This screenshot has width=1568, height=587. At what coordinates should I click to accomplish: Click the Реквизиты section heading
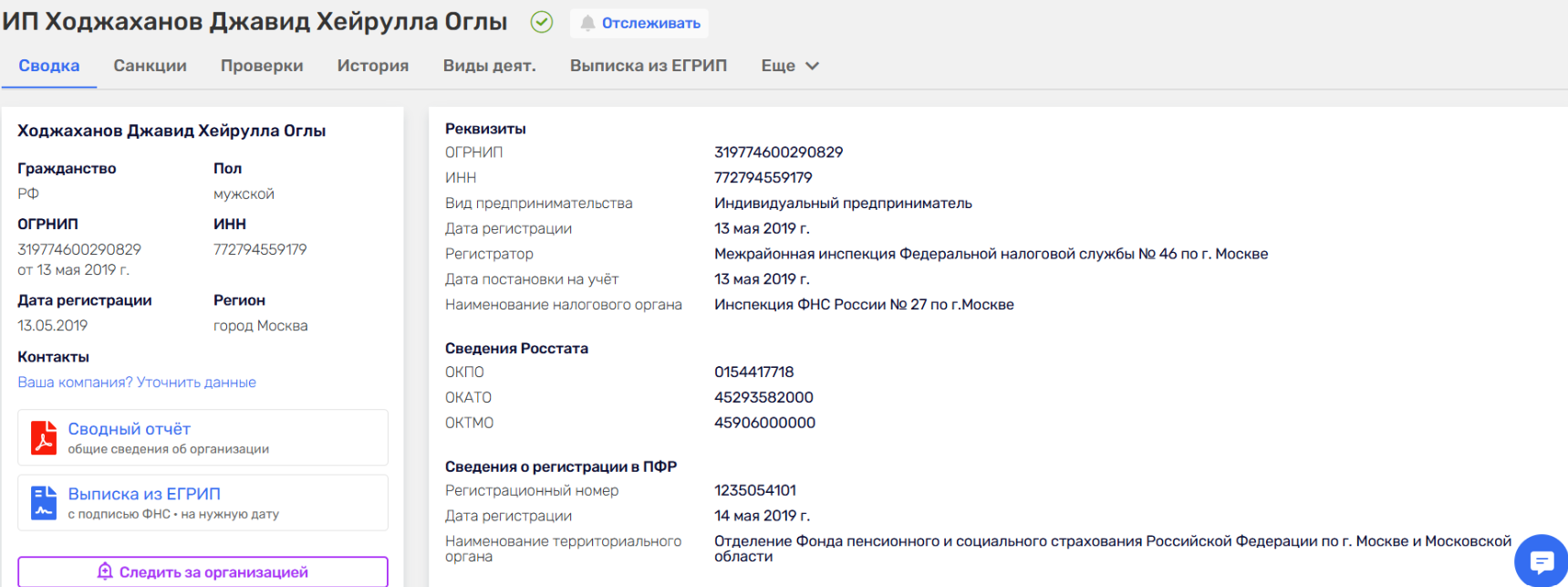pos(485,129)
